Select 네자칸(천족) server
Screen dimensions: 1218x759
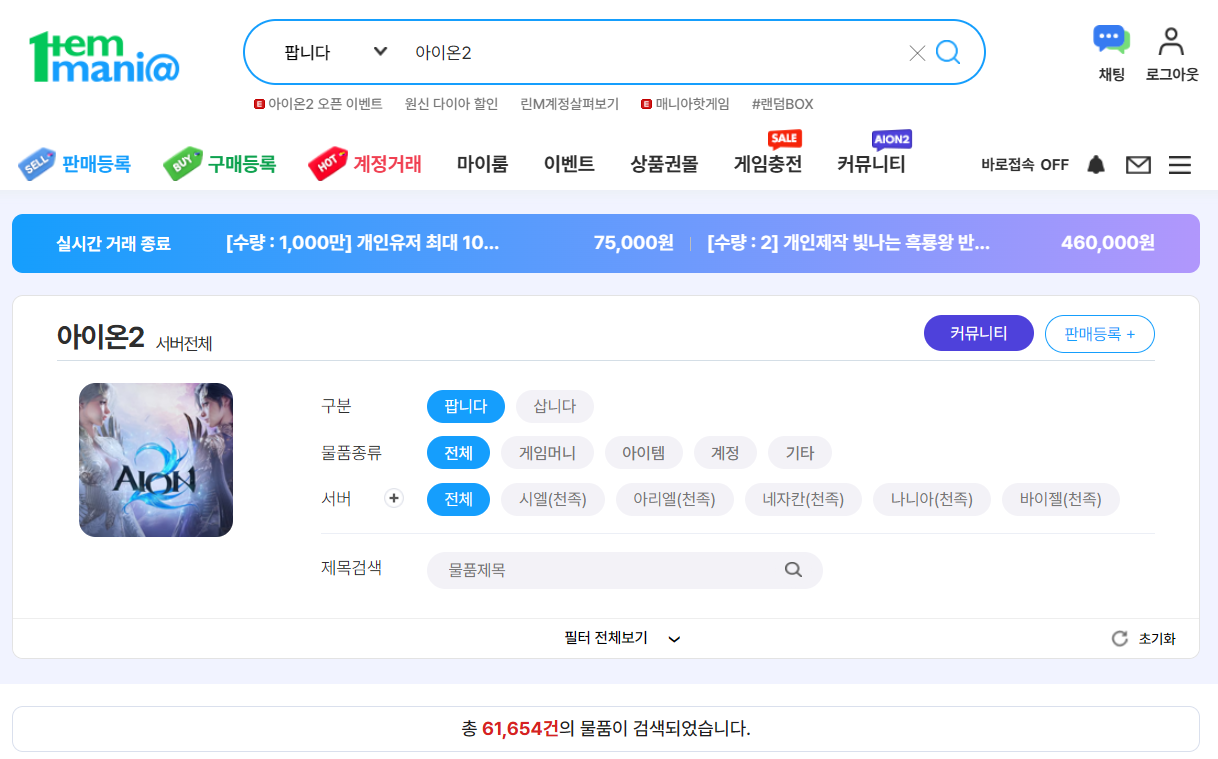pyautogui.click(x=803, y=499)
